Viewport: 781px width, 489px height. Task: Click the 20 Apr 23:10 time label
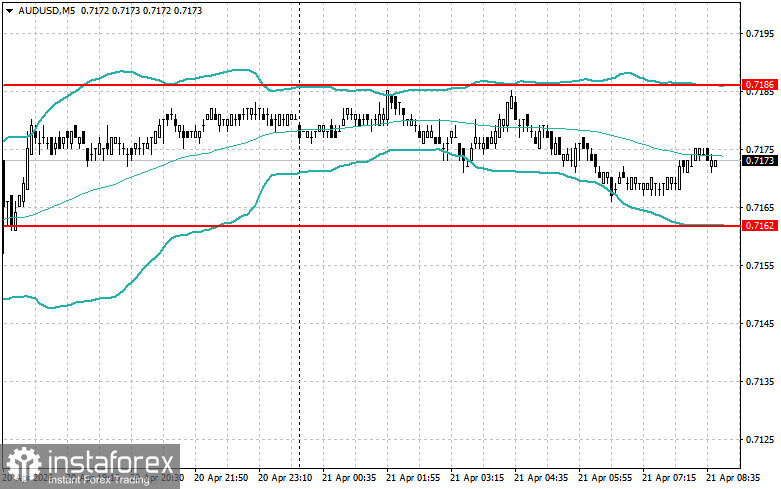point(285,478)
